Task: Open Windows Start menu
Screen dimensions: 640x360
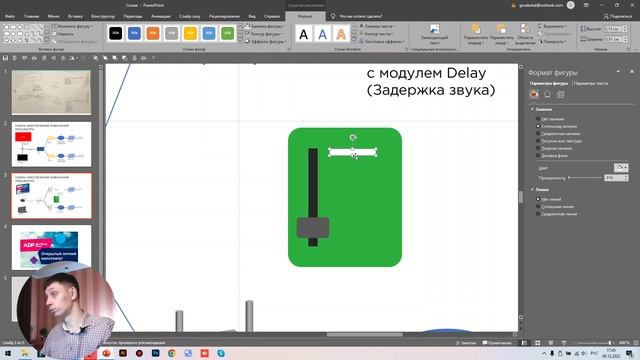Action: coord(7,353)
